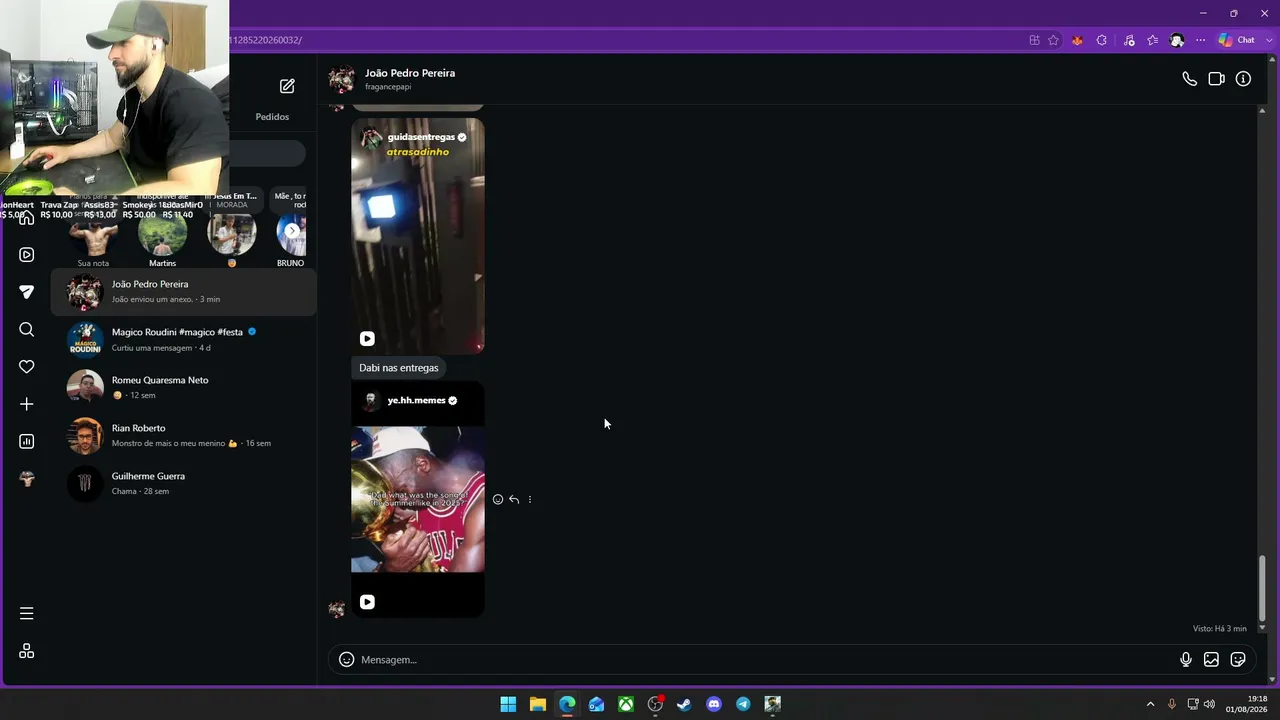1280x720 pixels.
Task: Reply to the ye.hh.memes shared reel
Action: (514, 499)
